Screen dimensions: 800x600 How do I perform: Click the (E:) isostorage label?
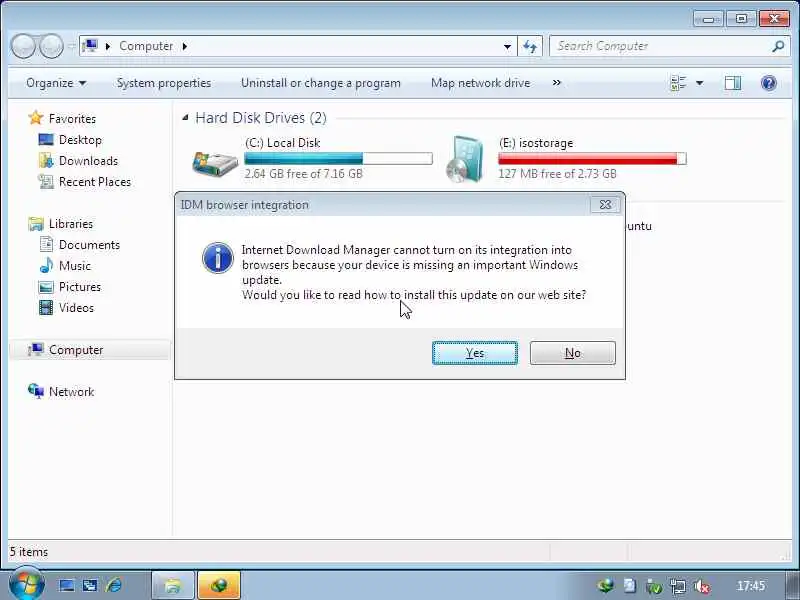pos(536,143)
